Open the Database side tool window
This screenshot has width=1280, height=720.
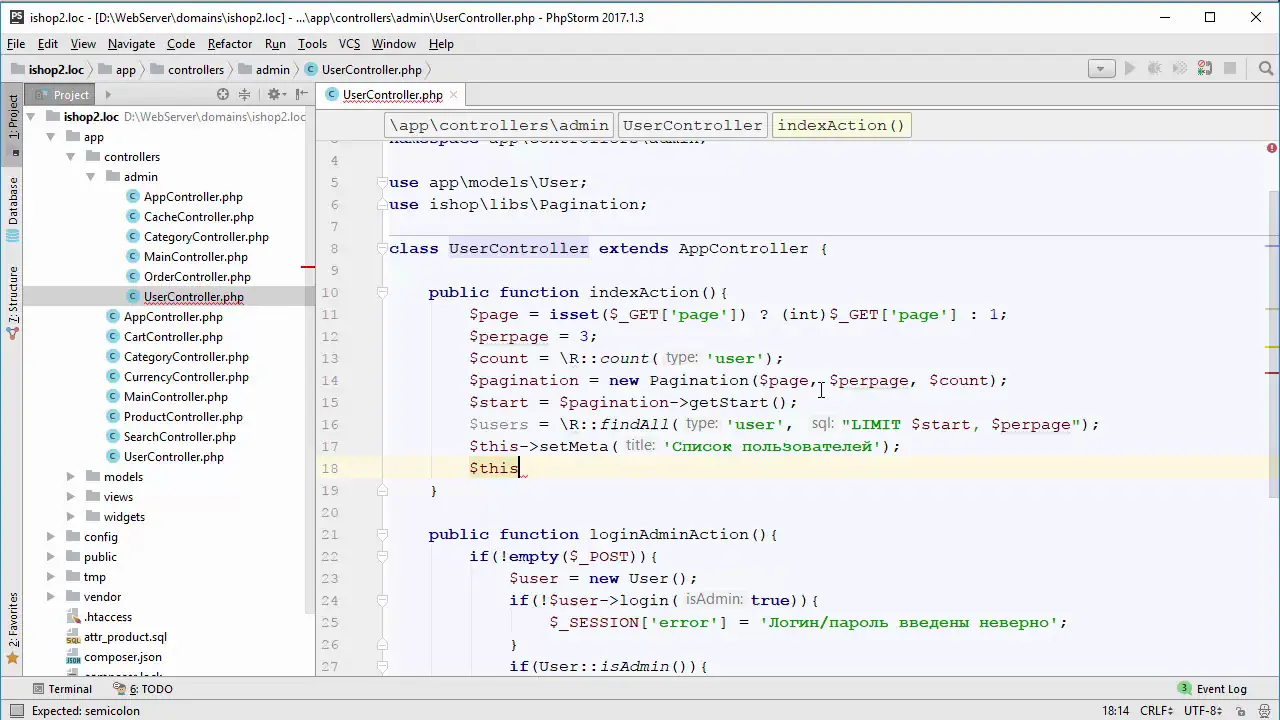tap(13, 208)
